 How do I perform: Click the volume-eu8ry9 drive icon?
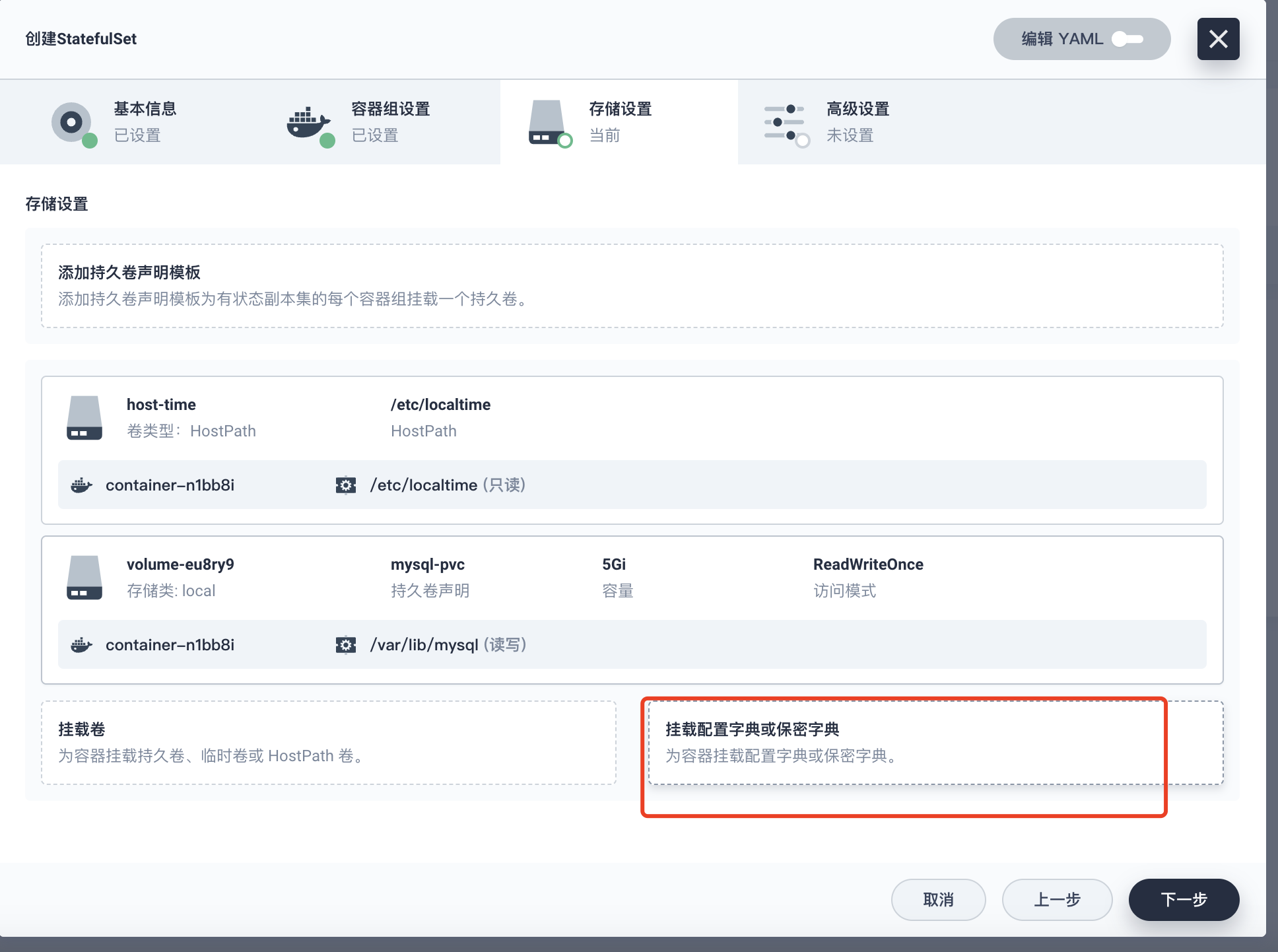click(x=84, y=578)
